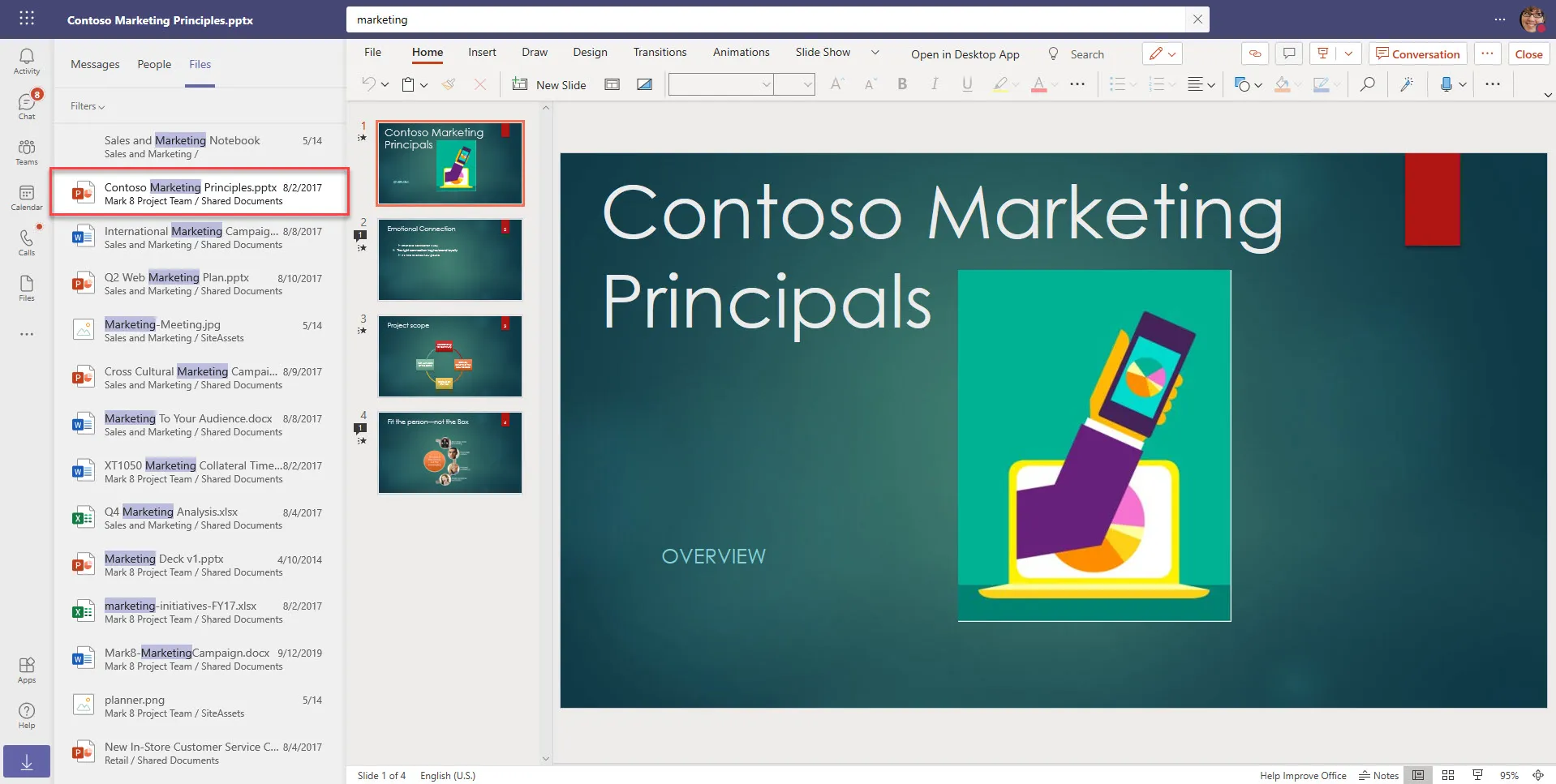
Task: Click Fit Slide to Window icon
Action: 1537,775
